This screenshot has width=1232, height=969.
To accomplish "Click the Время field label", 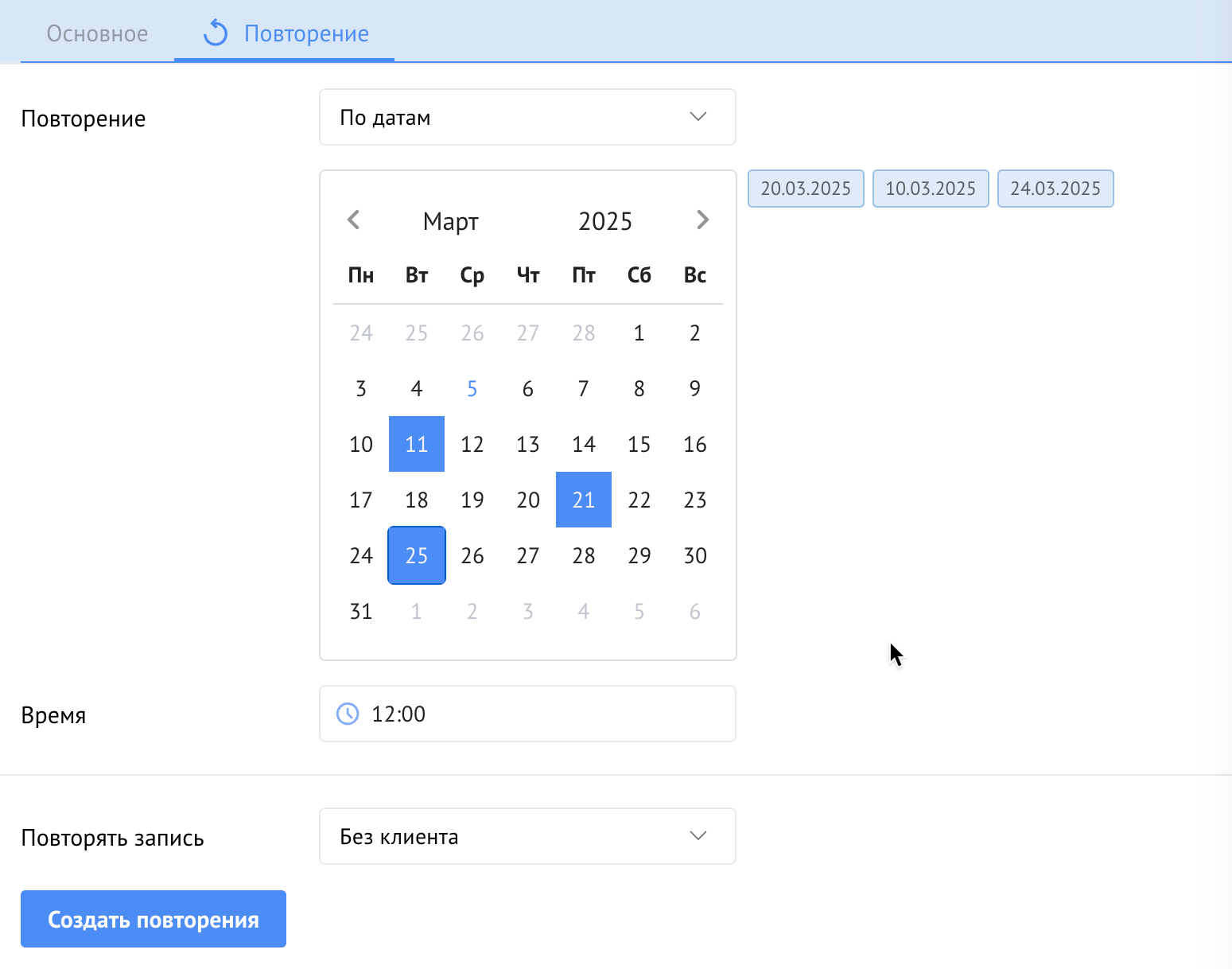I will pyautogui.click(x=53, y=715).
